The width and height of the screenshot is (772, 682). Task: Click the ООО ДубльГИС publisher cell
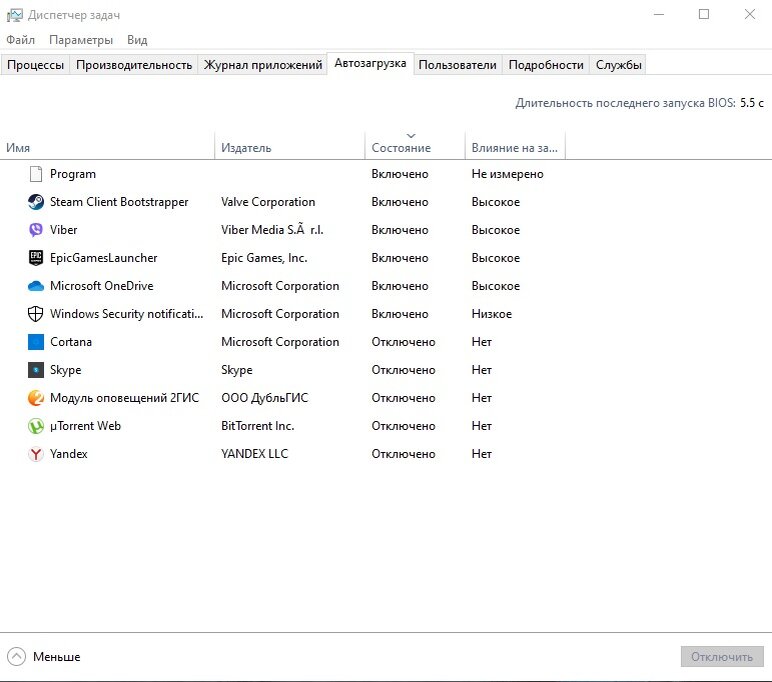click(x=264, y=398)
